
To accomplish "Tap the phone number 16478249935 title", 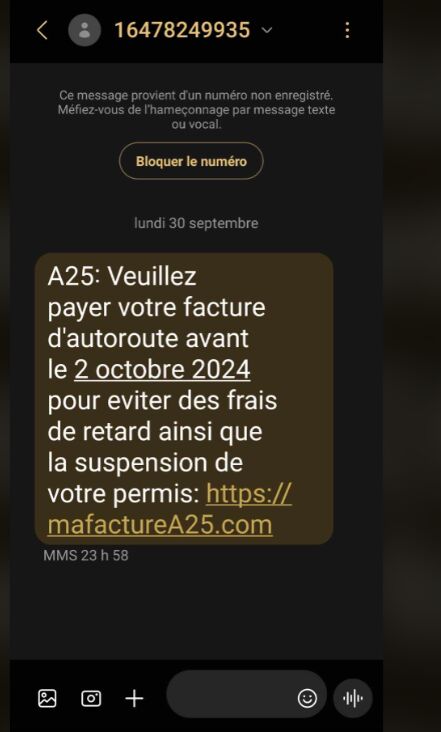I will pos(182,30).
